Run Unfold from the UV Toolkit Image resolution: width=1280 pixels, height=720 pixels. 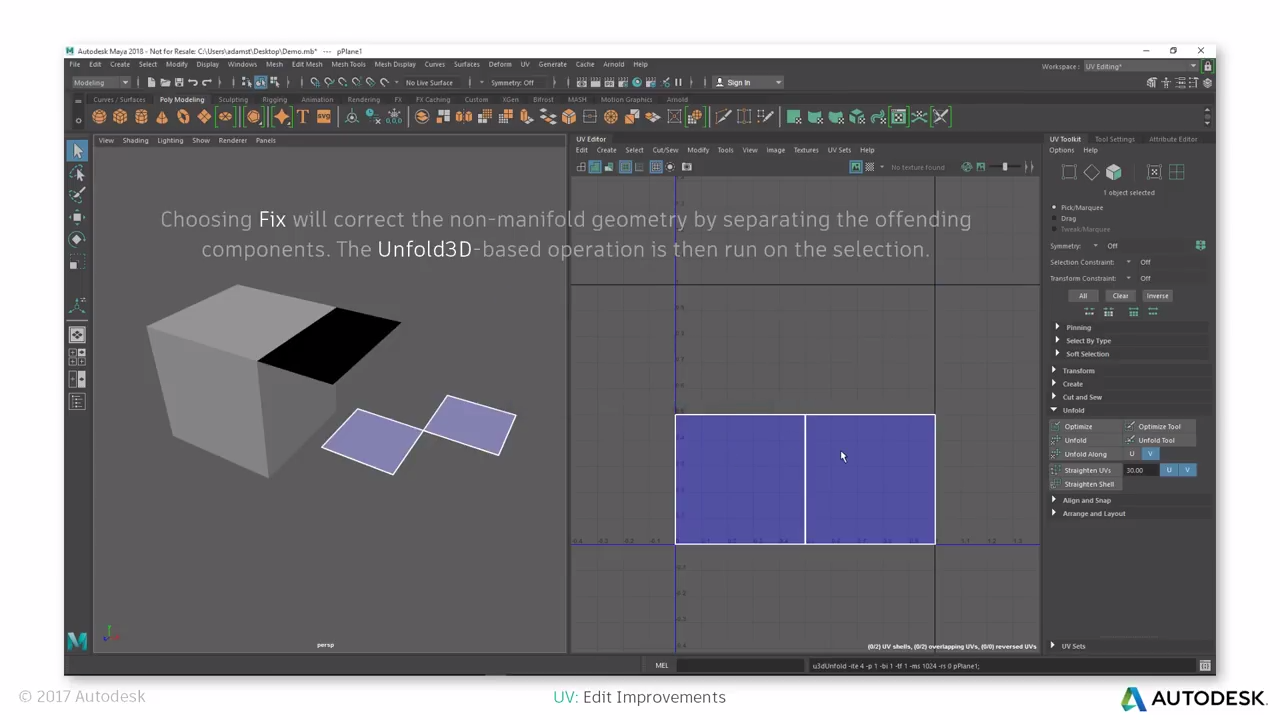coord(1076,440)
